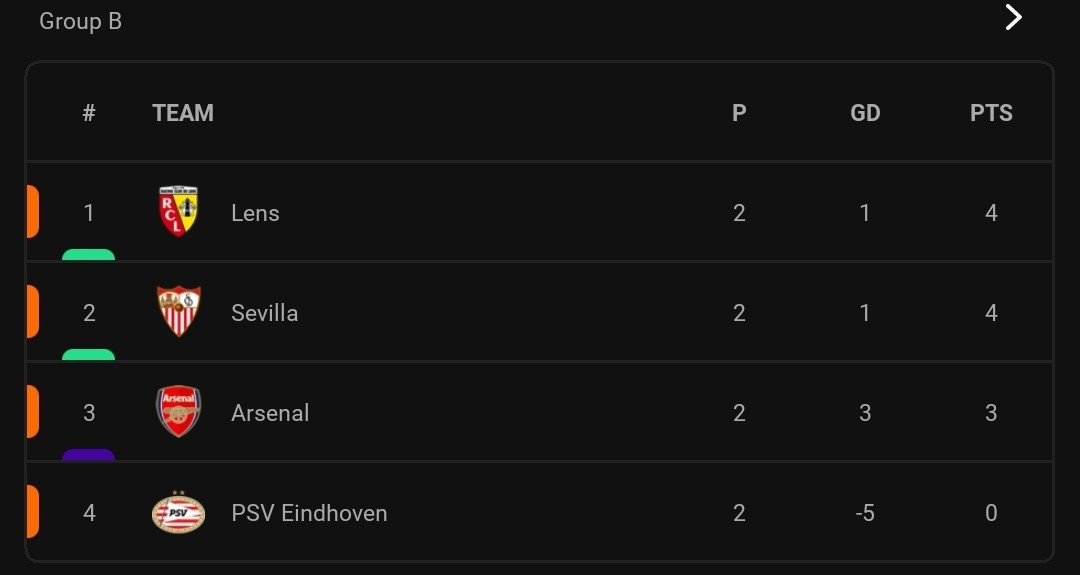Select the Lens team name
This screenshot has height=575, width=1080.
pos(256,213)
